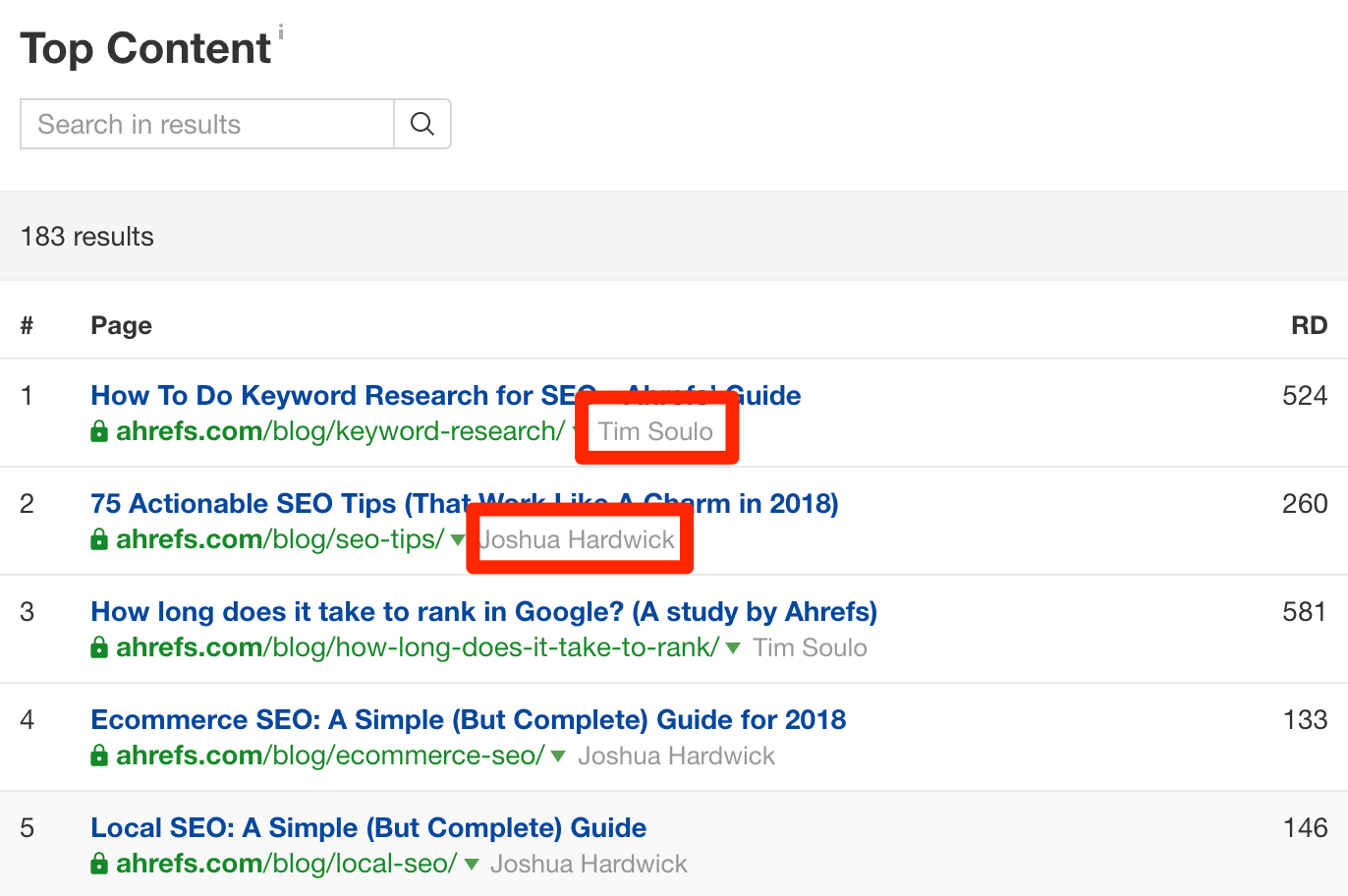Click the Page column header

click(x=121, y=325)
